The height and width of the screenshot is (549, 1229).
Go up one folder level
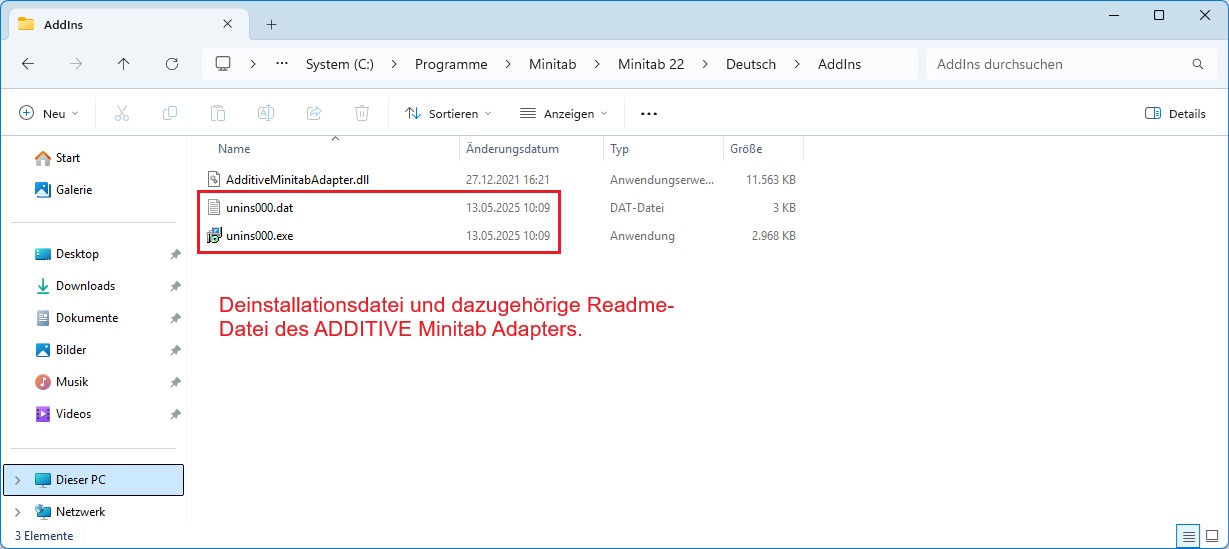(124, 64)
